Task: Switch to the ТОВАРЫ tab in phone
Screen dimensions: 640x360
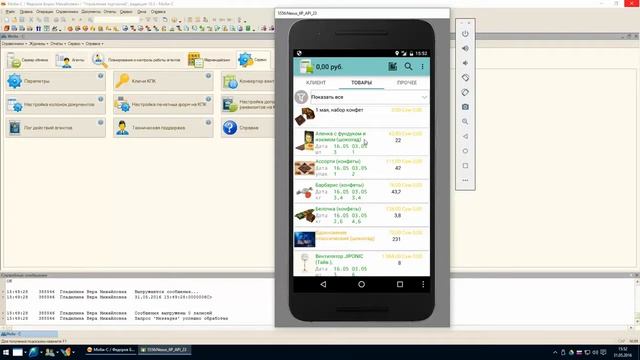Action: pos(361,82)
